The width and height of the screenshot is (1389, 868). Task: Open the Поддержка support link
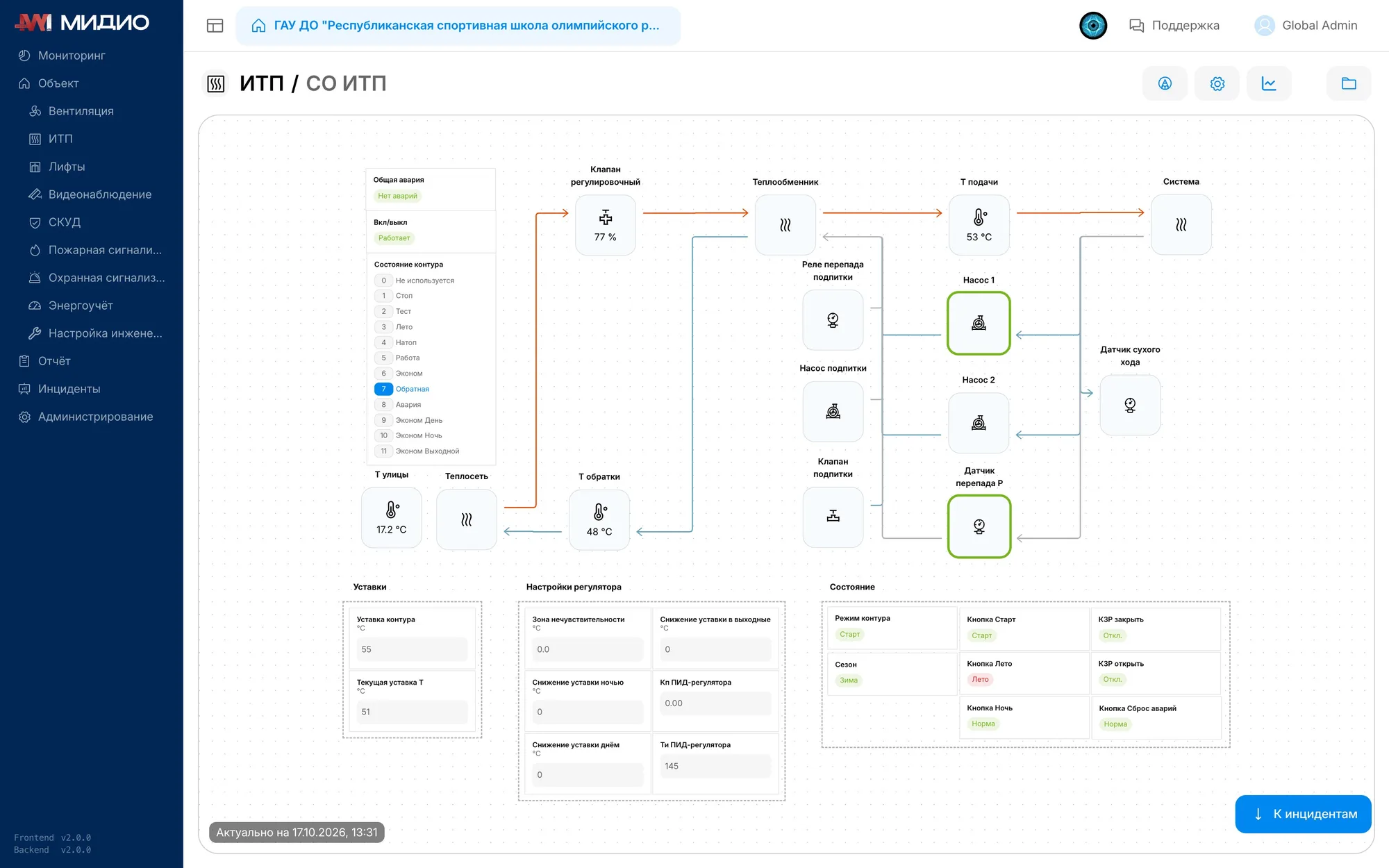pos(1174,26)
